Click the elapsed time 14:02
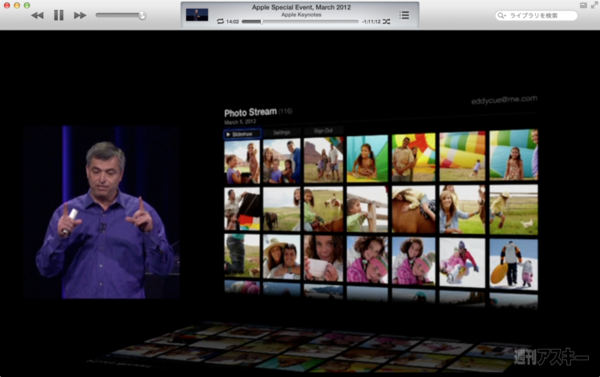 [232, 21]
